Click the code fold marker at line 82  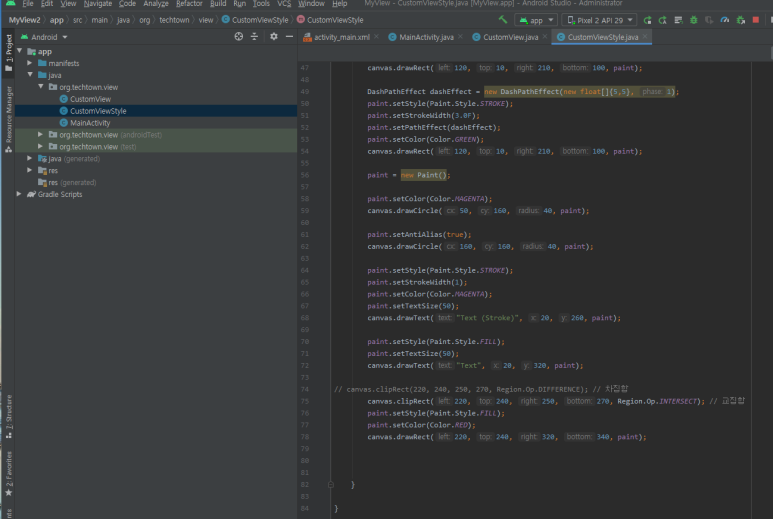click(331, 484)
